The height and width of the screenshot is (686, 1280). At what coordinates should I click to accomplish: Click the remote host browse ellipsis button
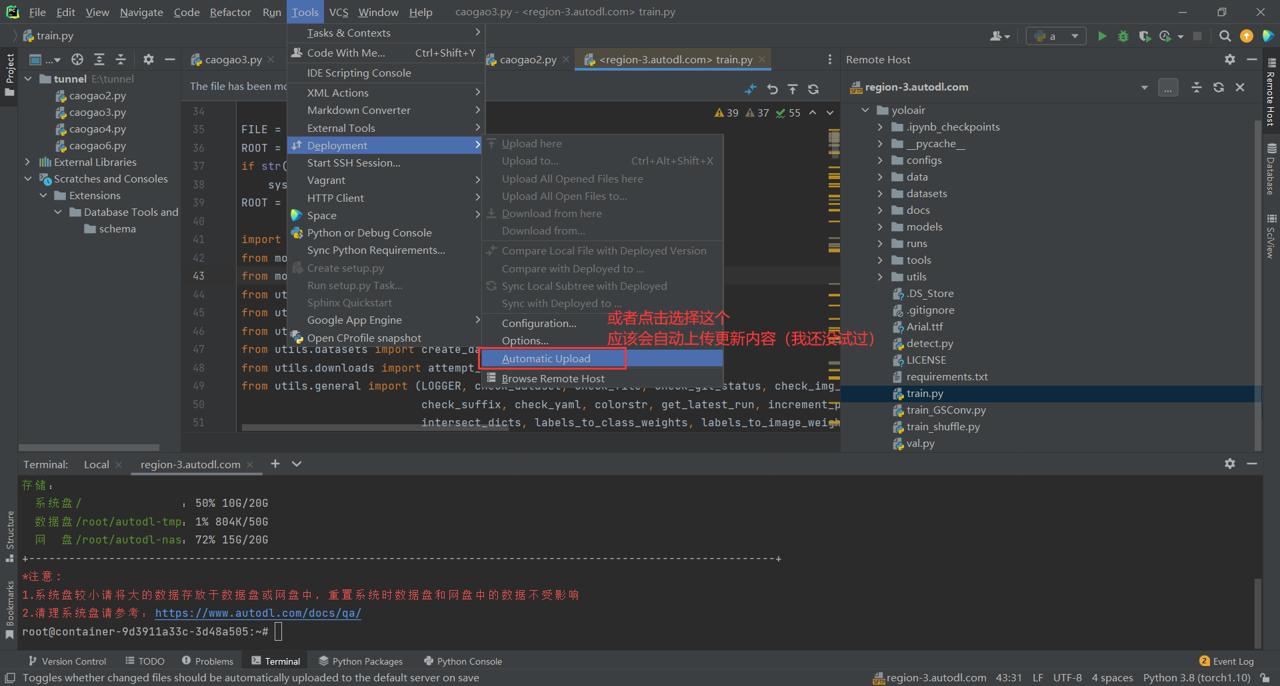click(1168, 87)
